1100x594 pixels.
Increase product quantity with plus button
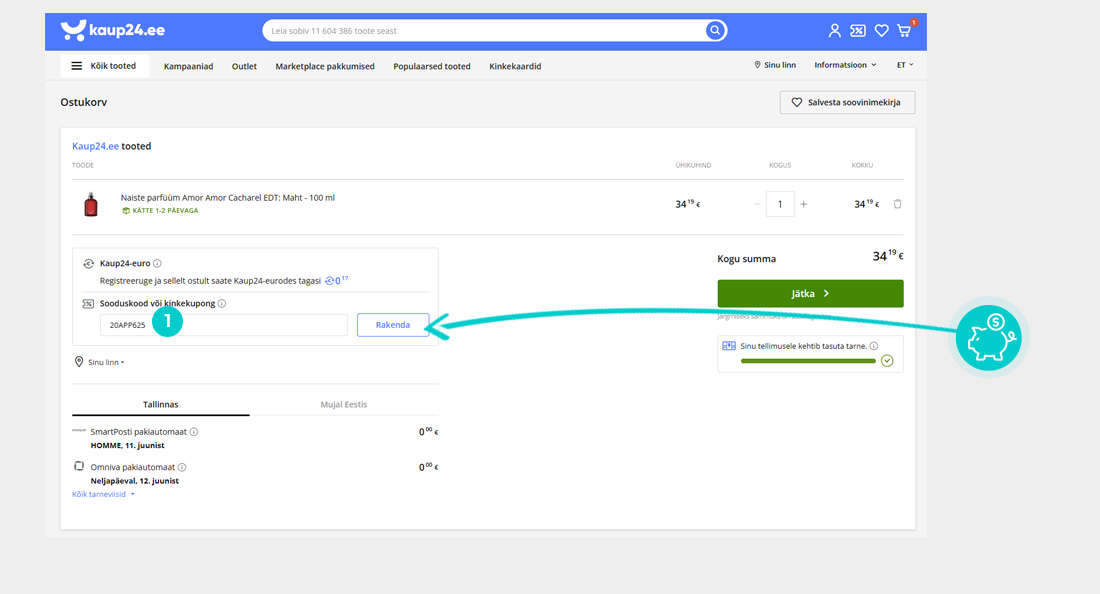[x=803, y=204]
